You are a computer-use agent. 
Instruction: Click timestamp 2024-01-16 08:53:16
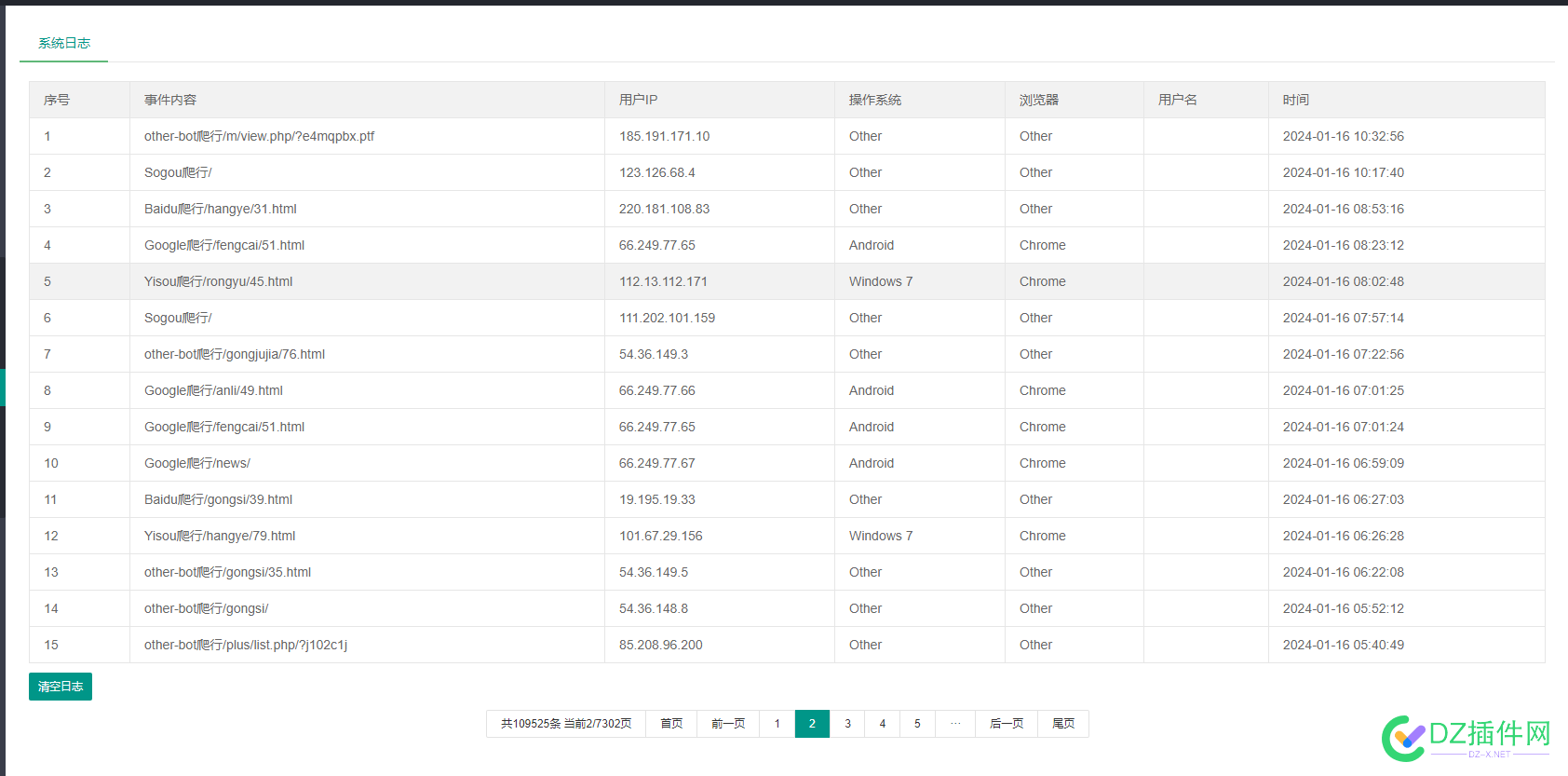[x=1344, y=209]
